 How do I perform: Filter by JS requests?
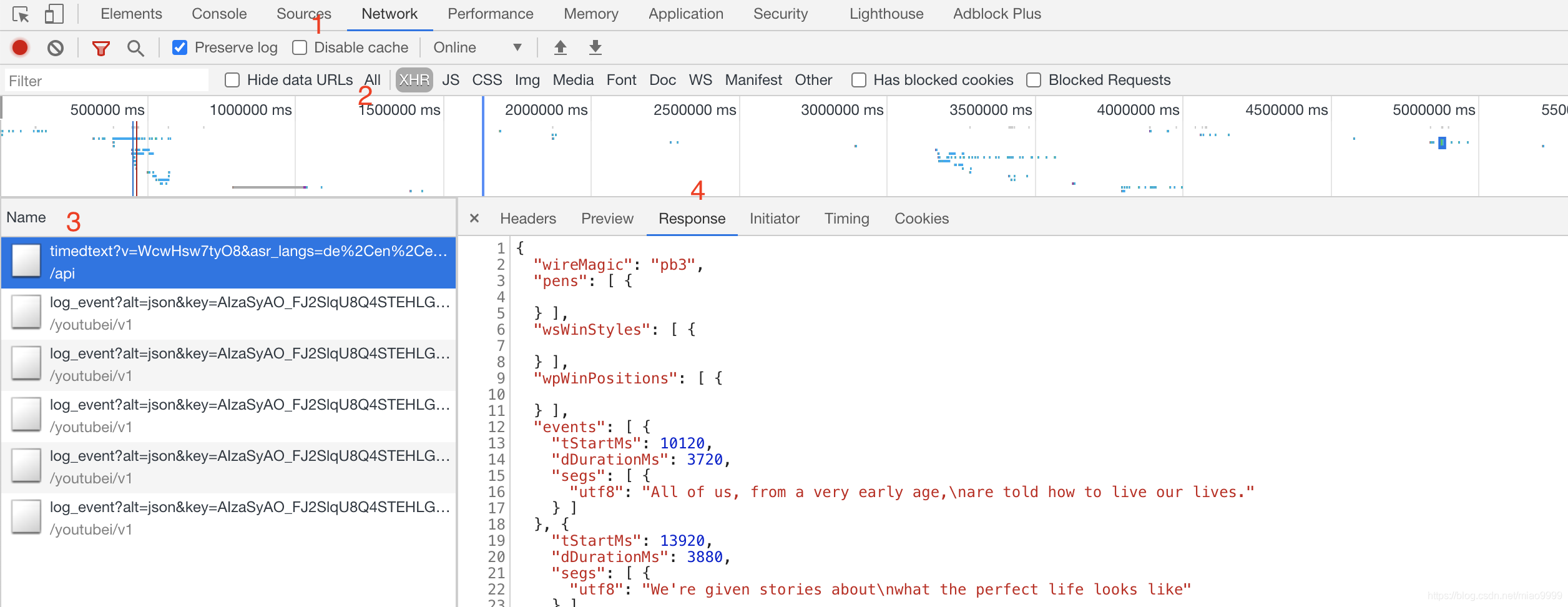click(451, 80)
